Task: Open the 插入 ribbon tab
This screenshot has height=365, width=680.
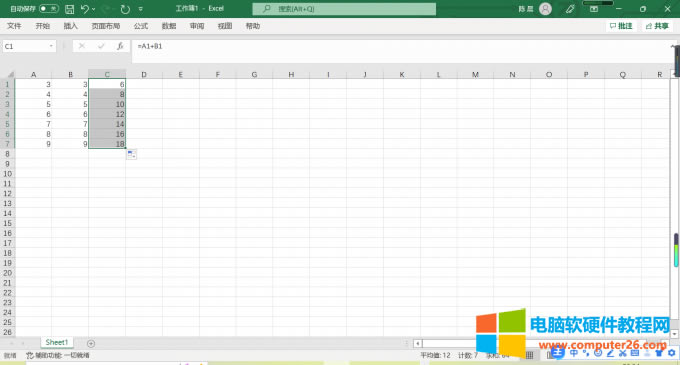Action: tap(70, 26)
